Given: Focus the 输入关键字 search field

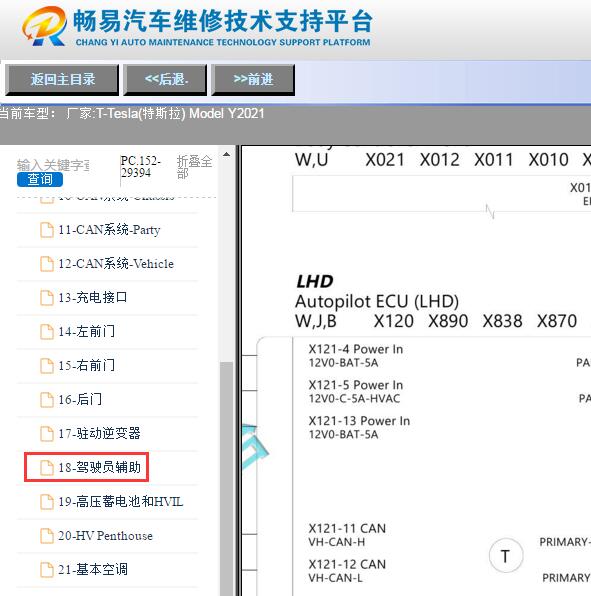Looking at the screenshot, I should pos(53,165).
